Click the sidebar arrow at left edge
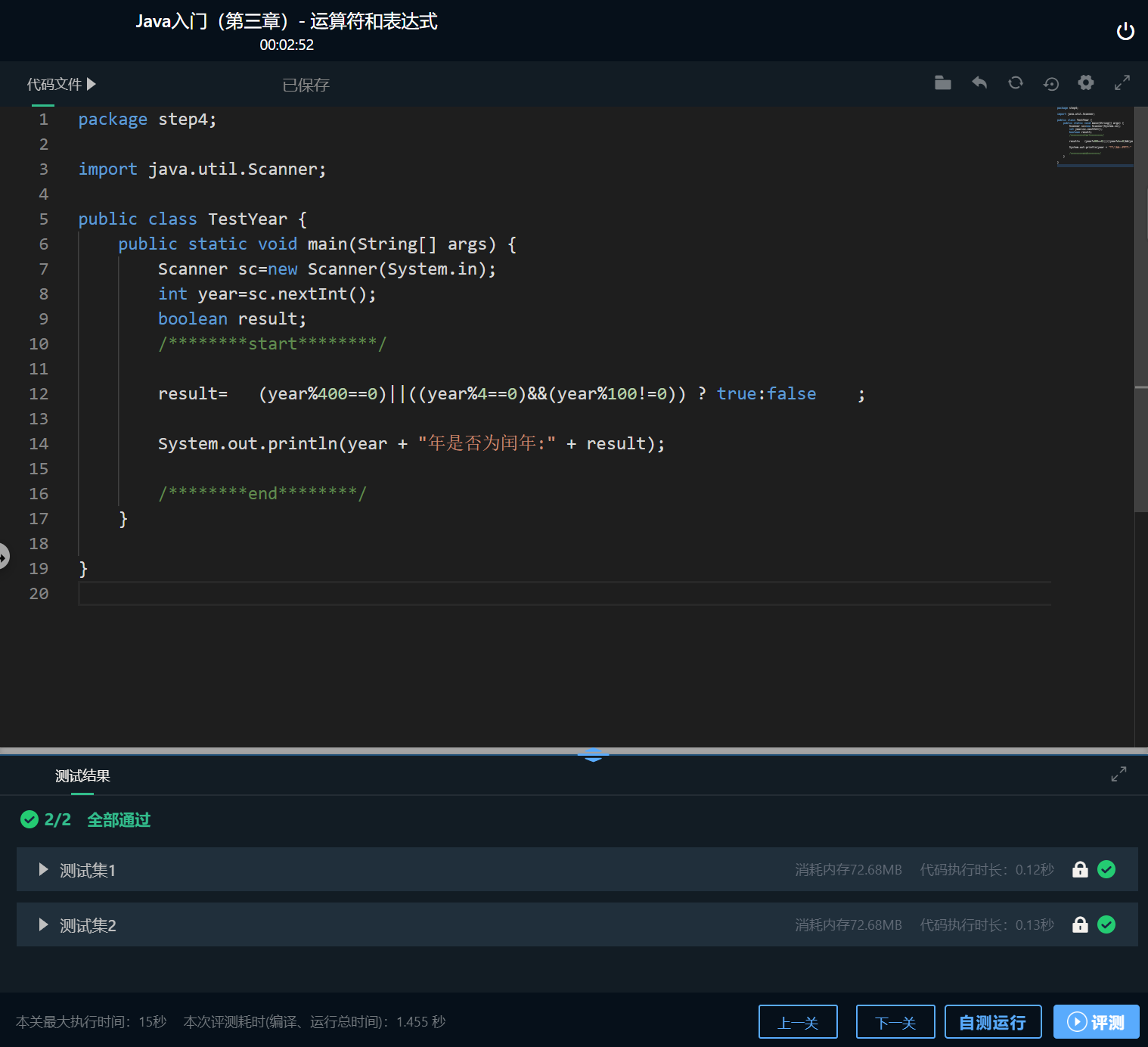 point(5,557)
